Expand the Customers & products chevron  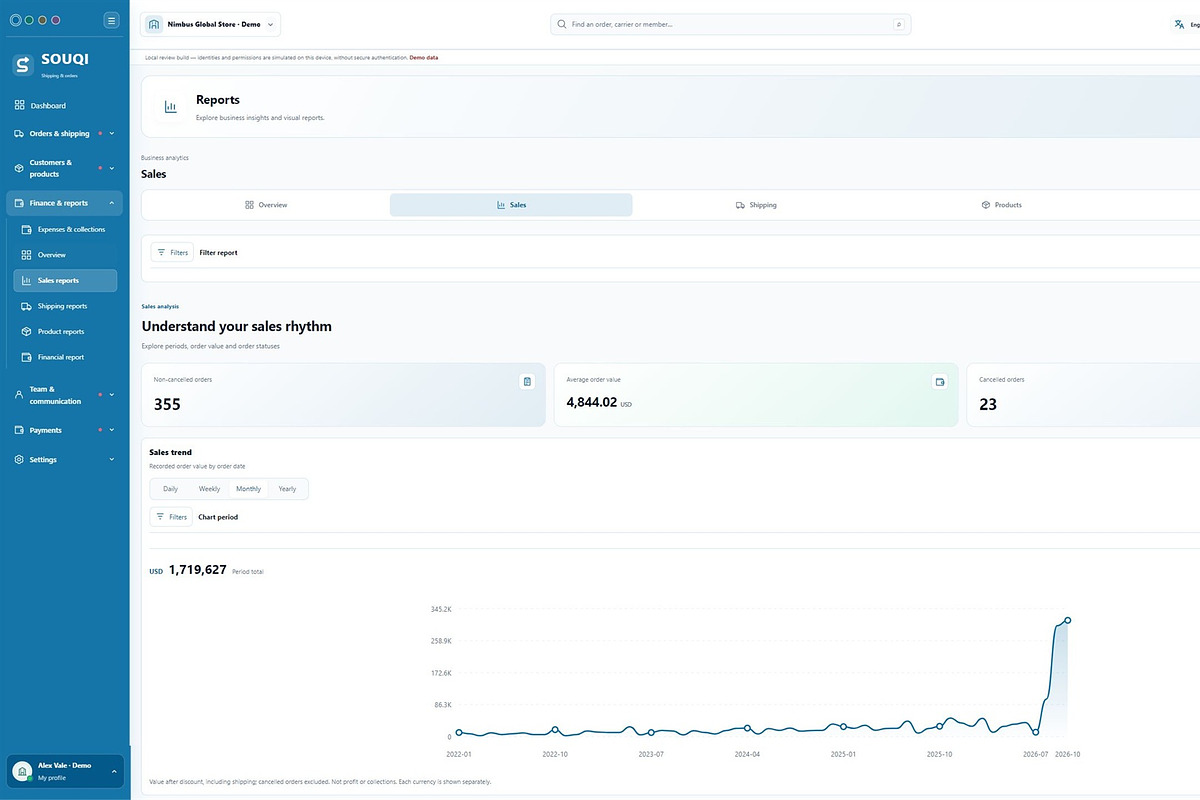coord(111,168)
